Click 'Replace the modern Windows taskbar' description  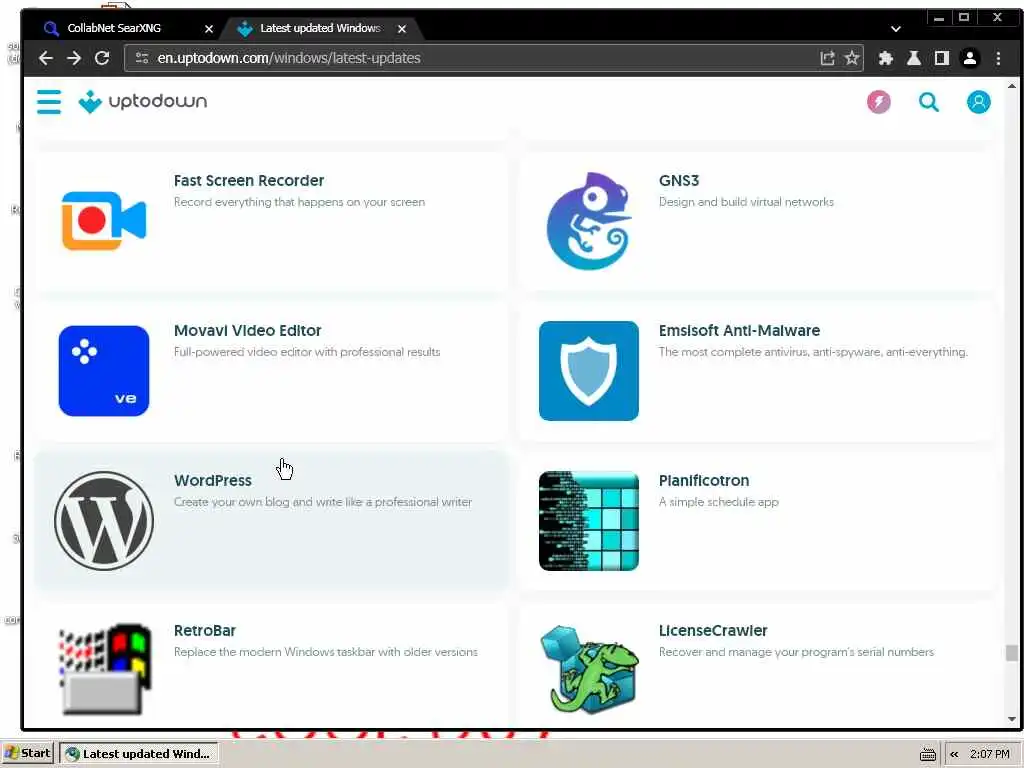[325, 652]
